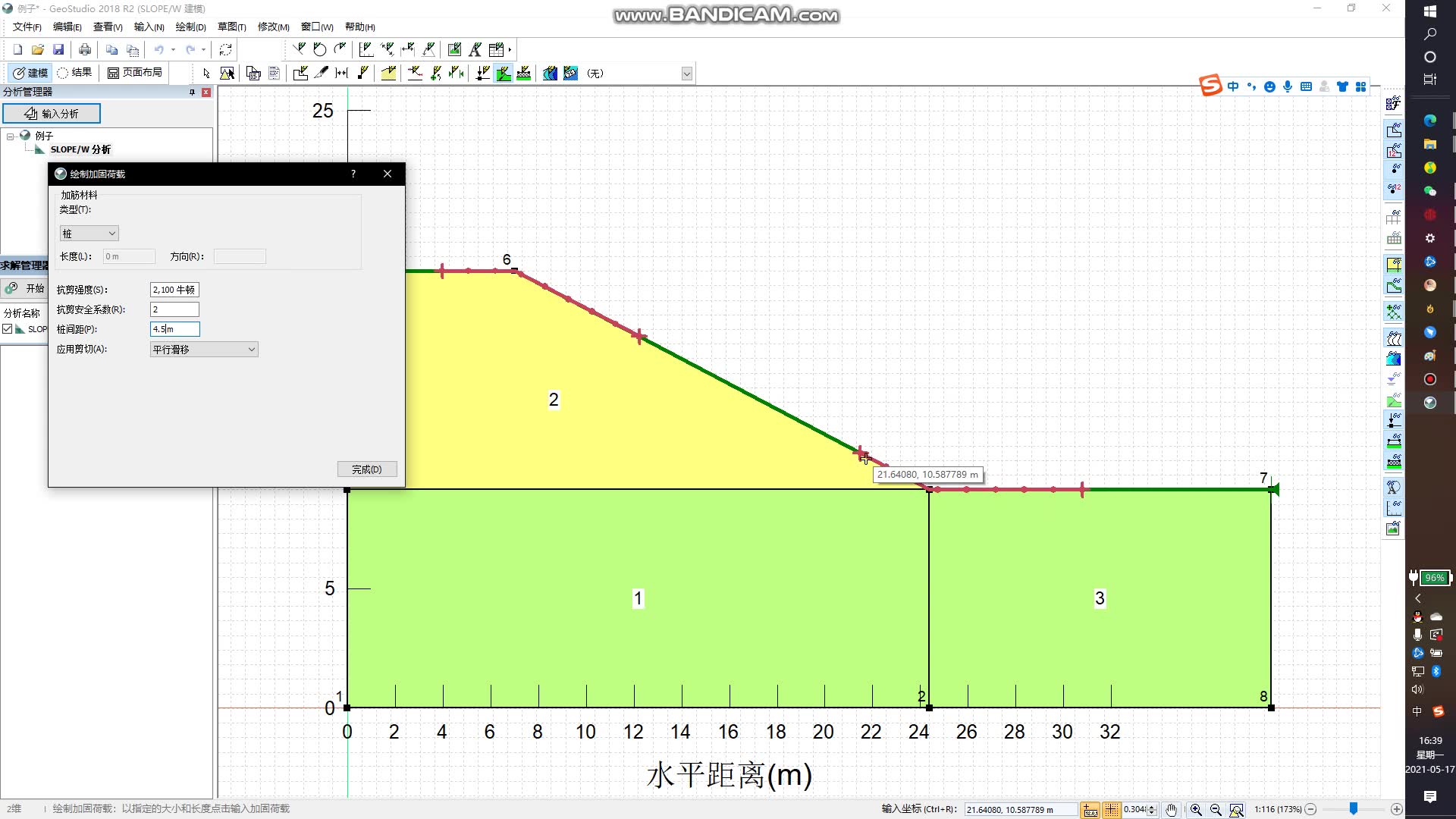
Task: Toggle the 结果 results view mode
Action: (74, 73)
